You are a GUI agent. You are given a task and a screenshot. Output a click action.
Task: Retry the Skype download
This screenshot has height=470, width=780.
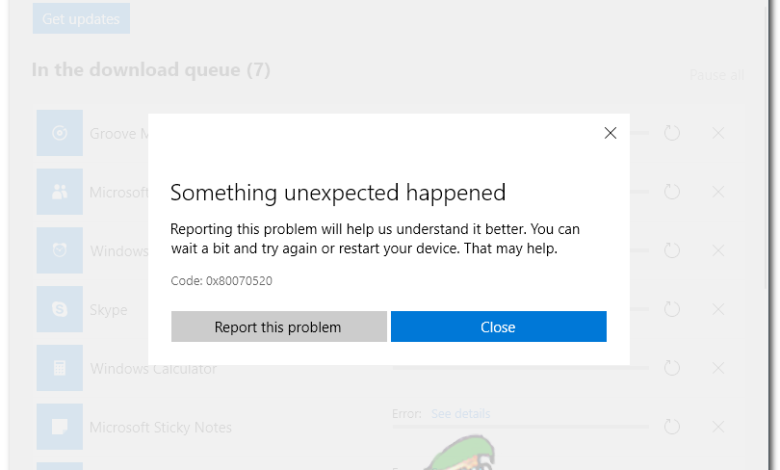pyautogui.click(x=672, y=310)
